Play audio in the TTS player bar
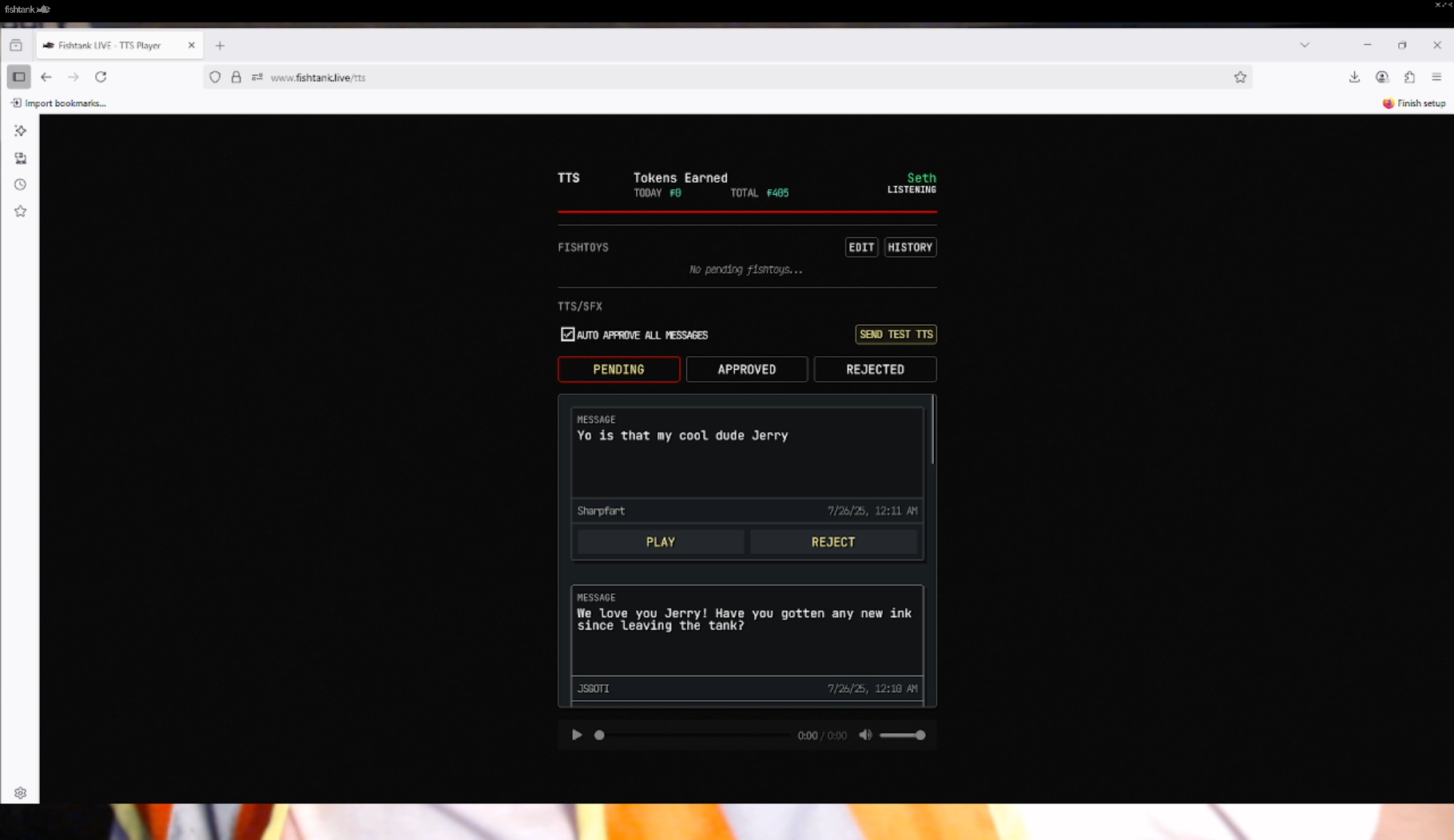 point(577,735)
